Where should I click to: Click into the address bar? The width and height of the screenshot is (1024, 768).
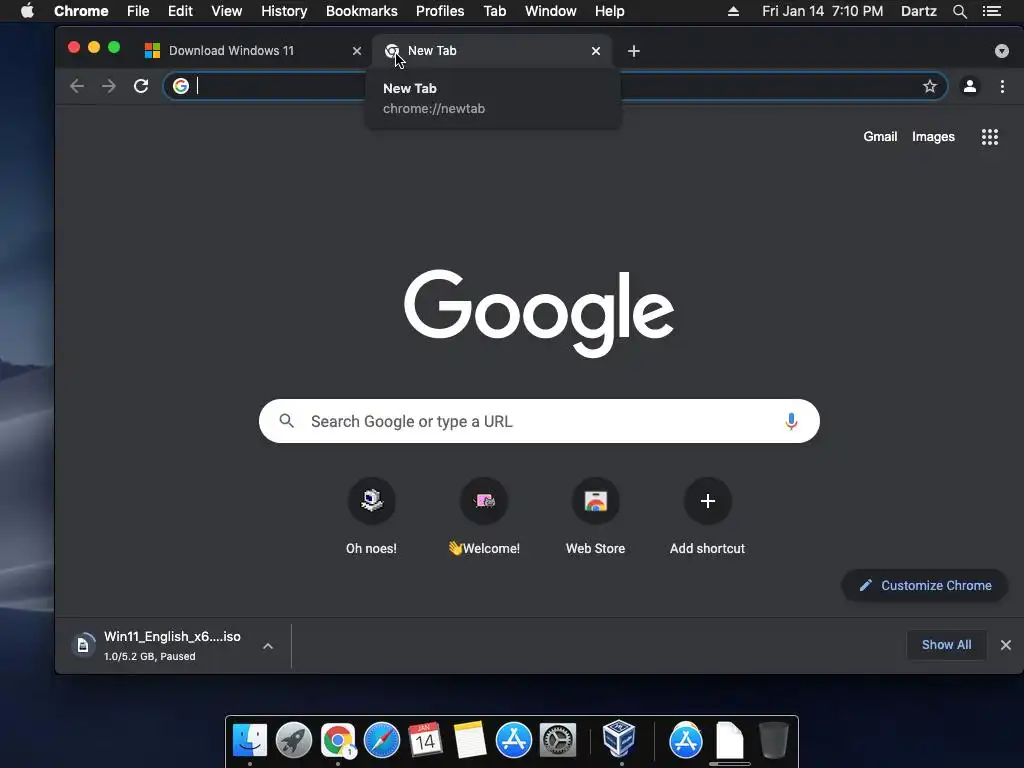tap(555, 86)
